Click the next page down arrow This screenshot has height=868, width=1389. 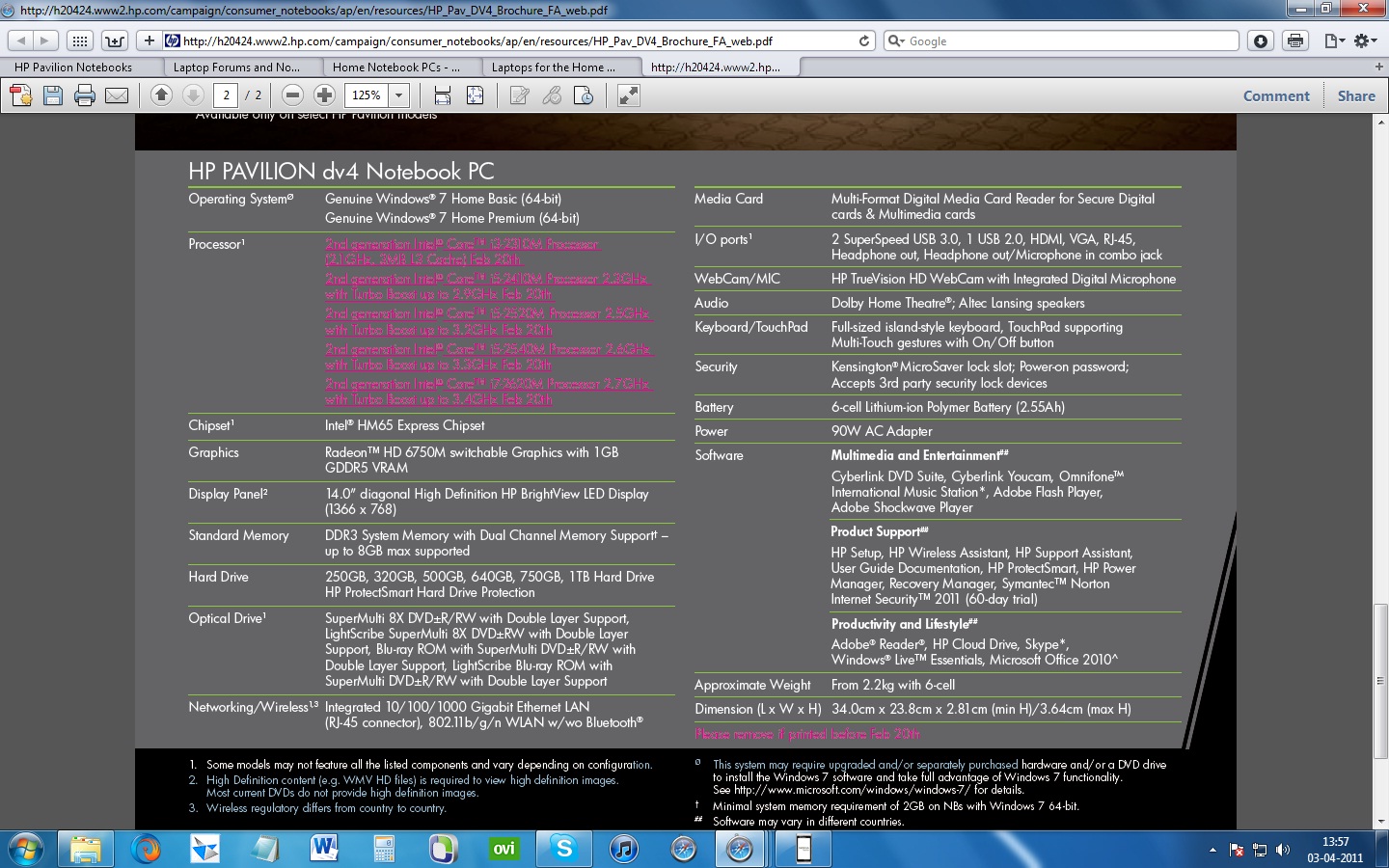(193, 95)
